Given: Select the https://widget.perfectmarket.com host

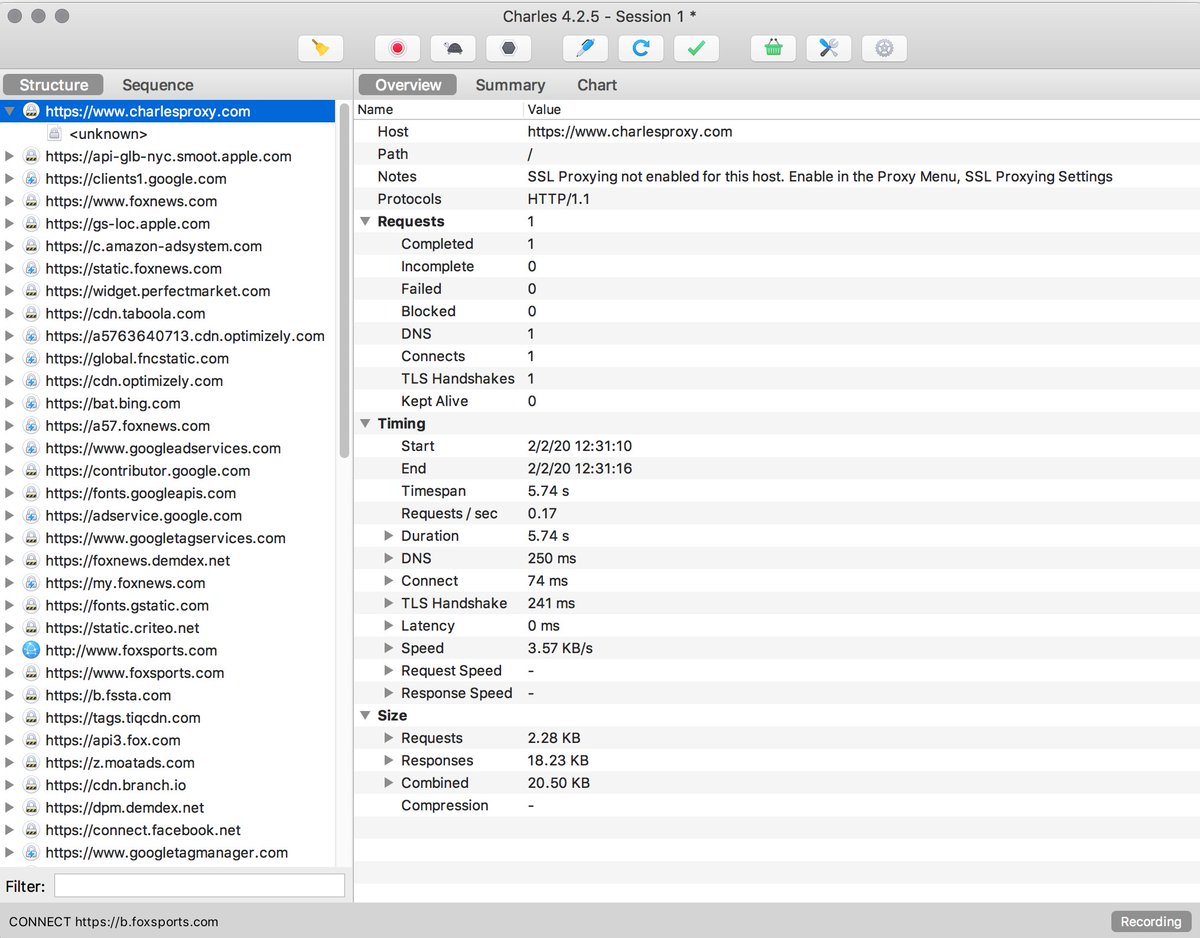Looking at the screenshot, I should pyautogui.click(x=158, y=291).
